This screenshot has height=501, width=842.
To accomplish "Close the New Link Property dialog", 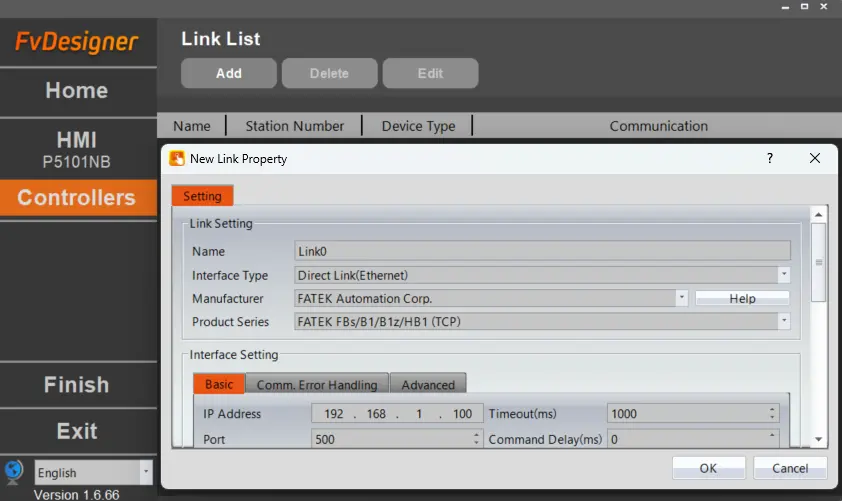I will point(814,158).
